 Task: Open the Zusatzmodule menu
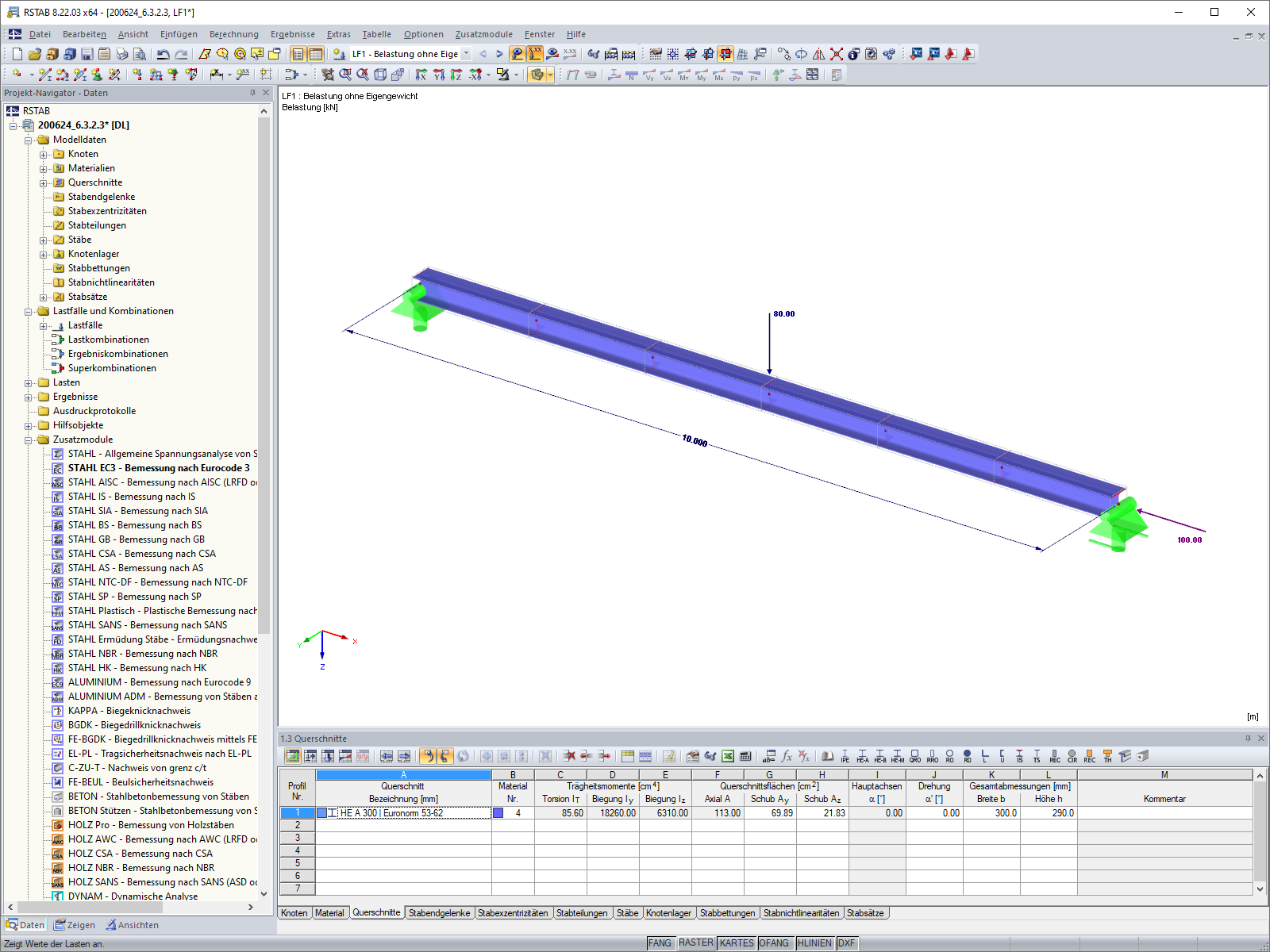(x=484, y=34)
